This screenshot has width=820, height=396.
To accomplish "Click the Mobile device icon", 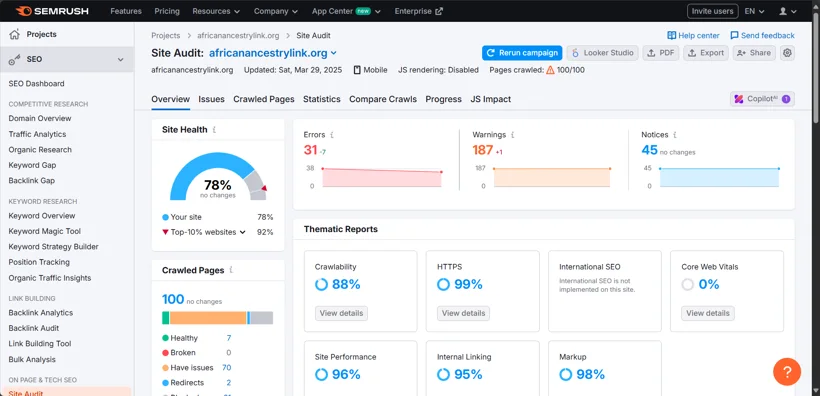I will (x=357, y=70).
